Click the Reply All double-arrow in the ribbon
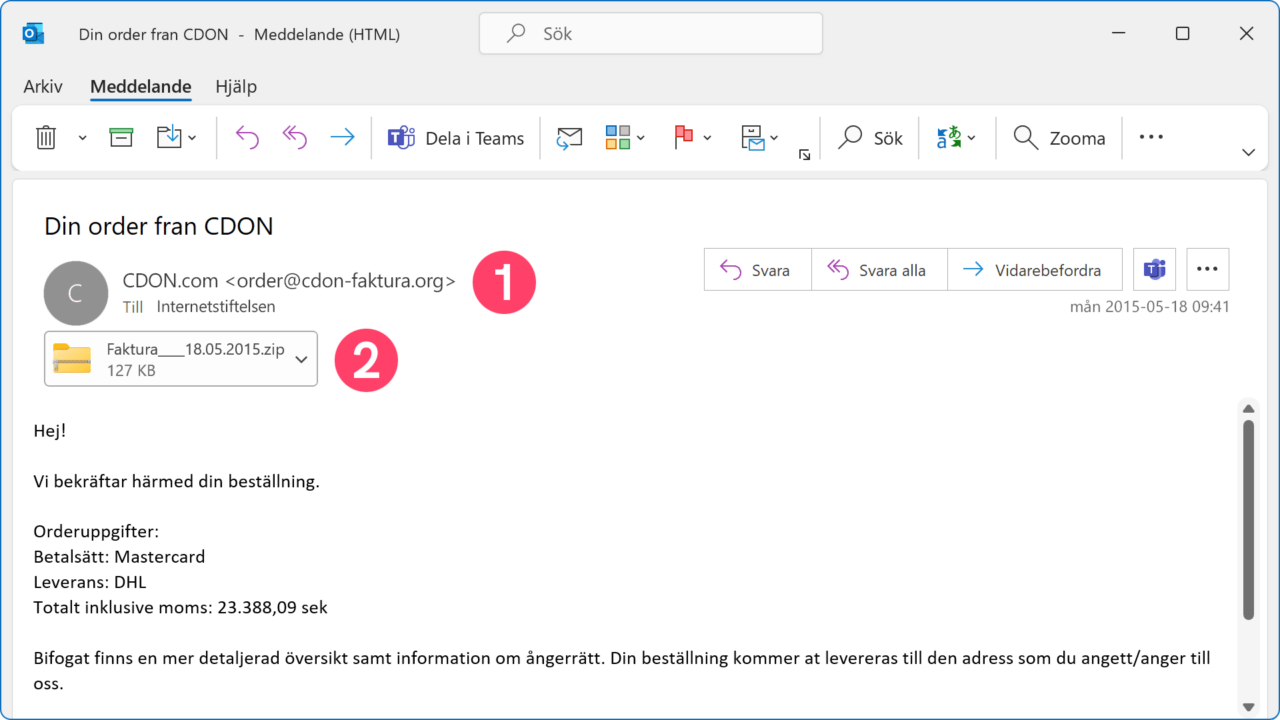 click(295, 138)
